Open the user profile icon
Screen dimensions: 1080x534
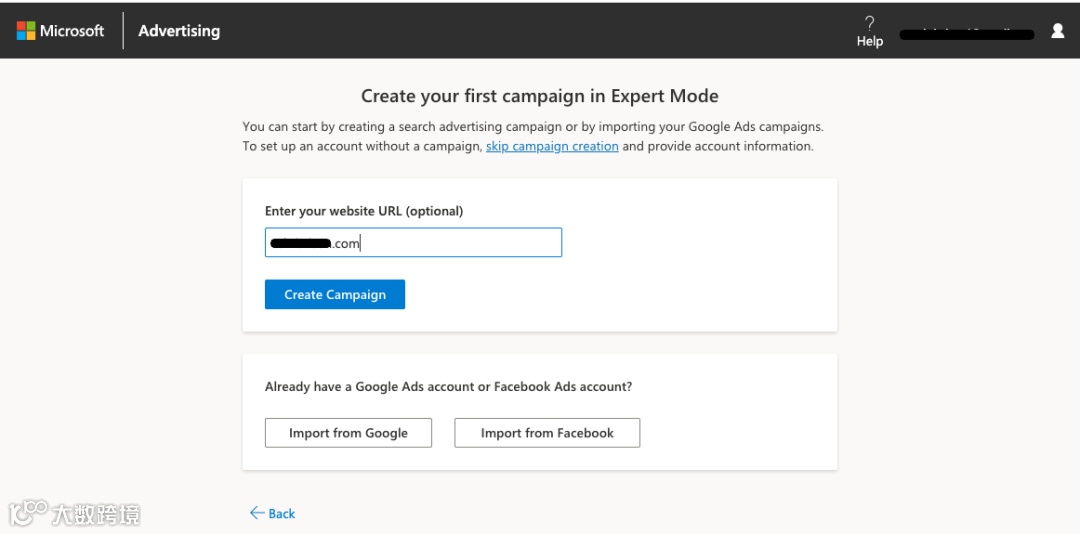(x=1057, y=31)
